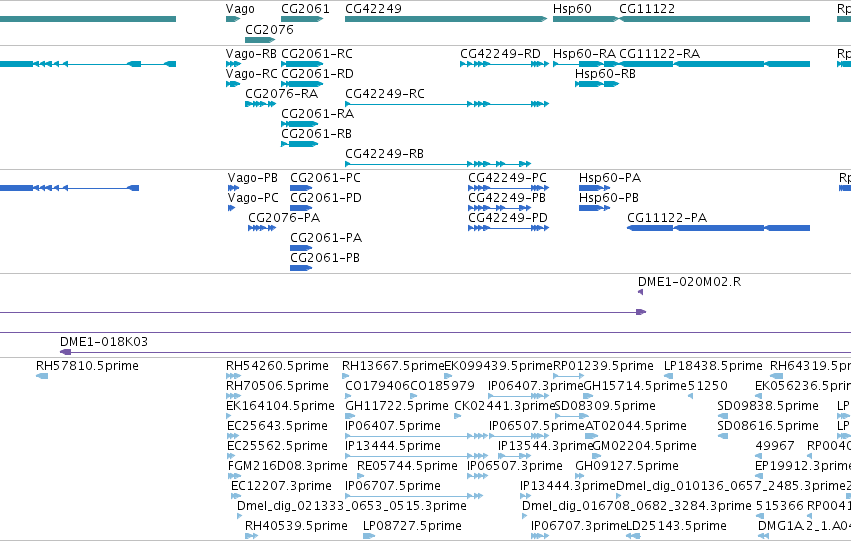The image size is (851, 541).
Task: Select the RE05744.5prime EST label
Action: (408, 467)
